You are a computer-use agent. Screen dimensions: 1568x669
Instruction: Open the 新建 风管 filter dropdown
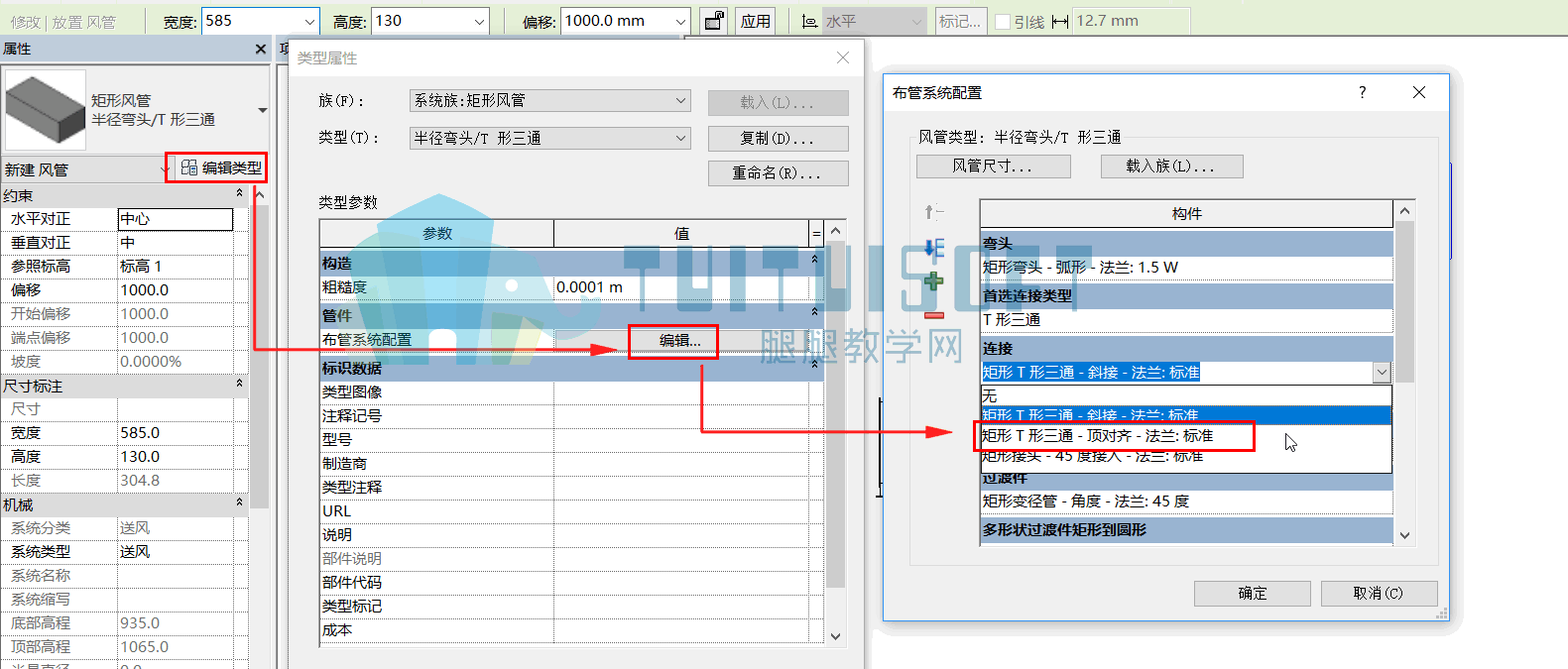click(165, 169)
